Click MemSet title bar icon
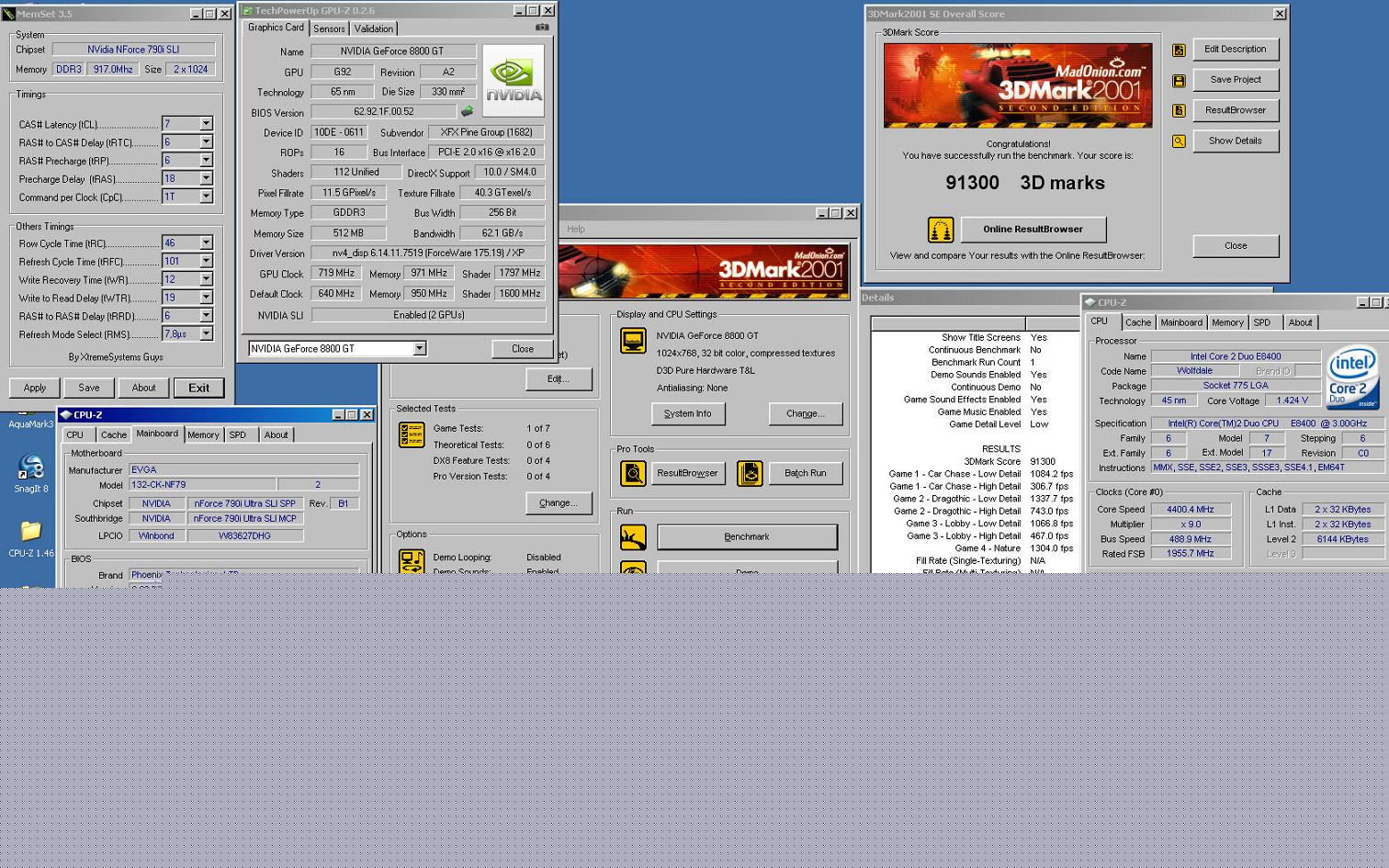The image size is (1389, 868). 8,14
